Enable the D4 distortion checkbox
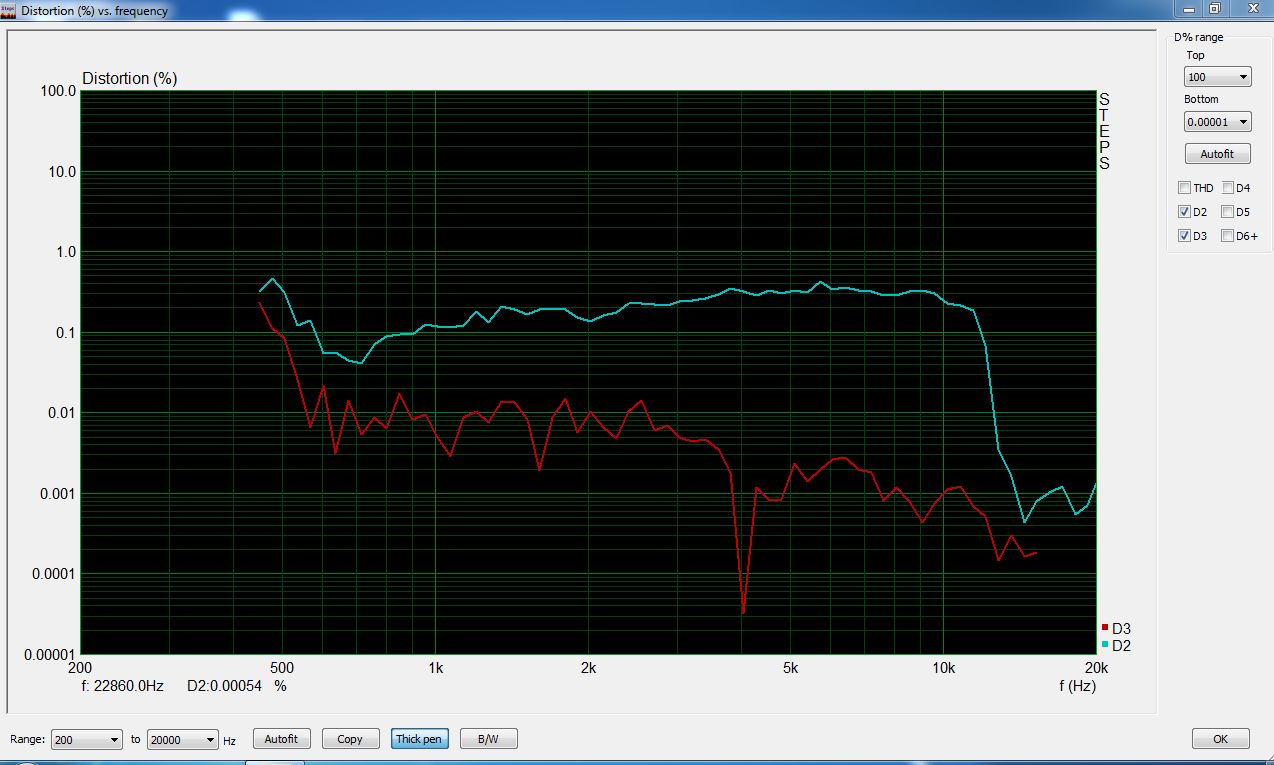Image resolution: width=1274 pixels, height=765 pixels. (x=1228, y=188)
